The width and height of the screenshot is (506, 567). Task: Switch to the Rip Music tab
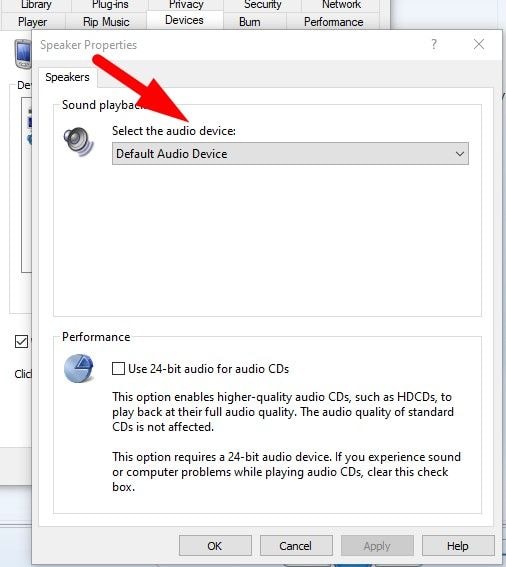click(x=106, y=22)
